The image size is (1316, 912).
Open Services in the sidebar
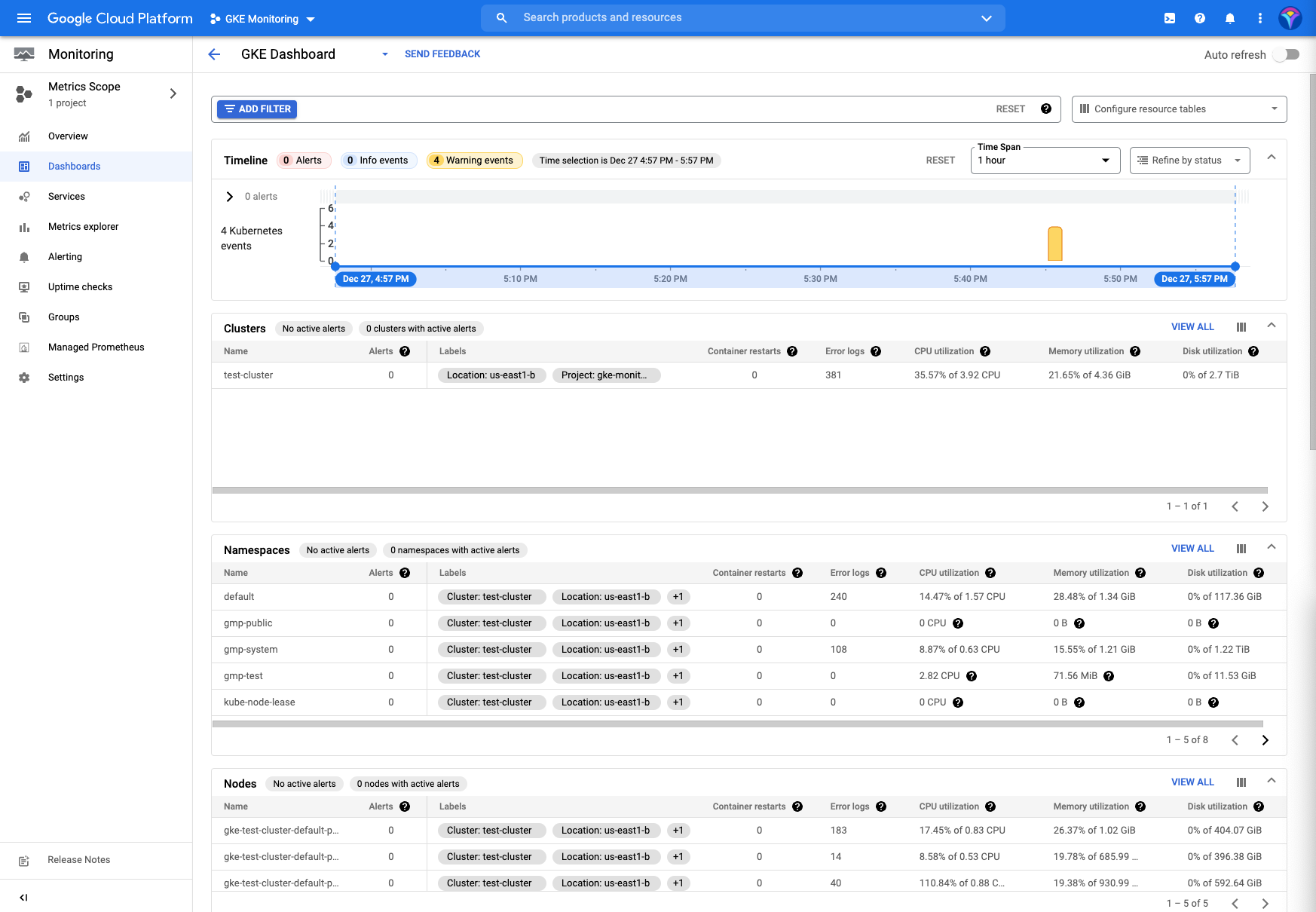96,197
